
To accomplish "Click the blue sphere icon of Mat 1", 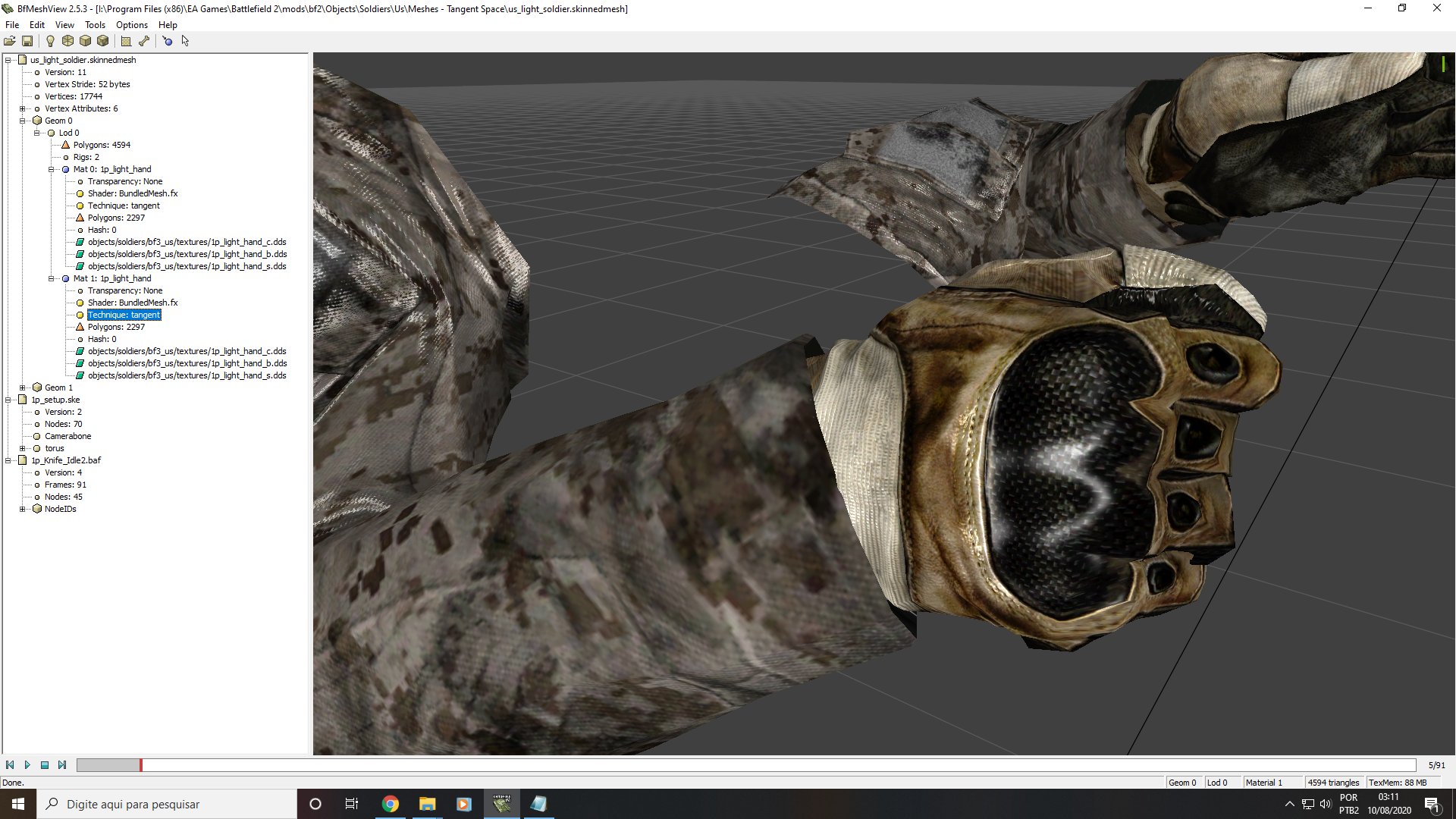I will (x=65, y=278).
